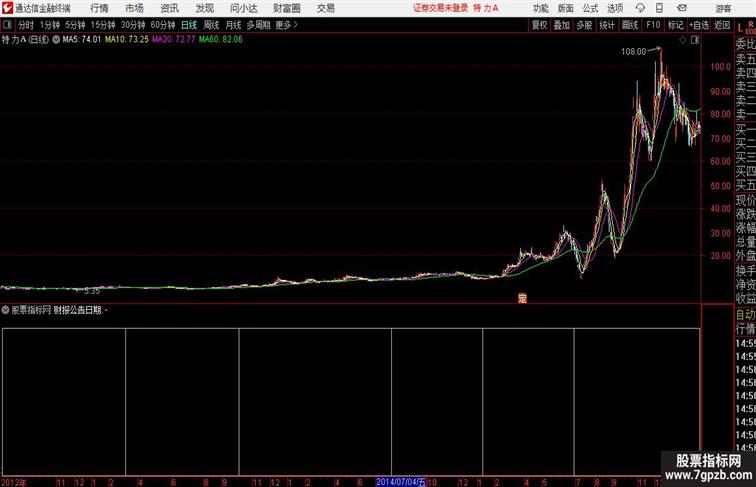Open the 版面 menu

coord(566,8)
